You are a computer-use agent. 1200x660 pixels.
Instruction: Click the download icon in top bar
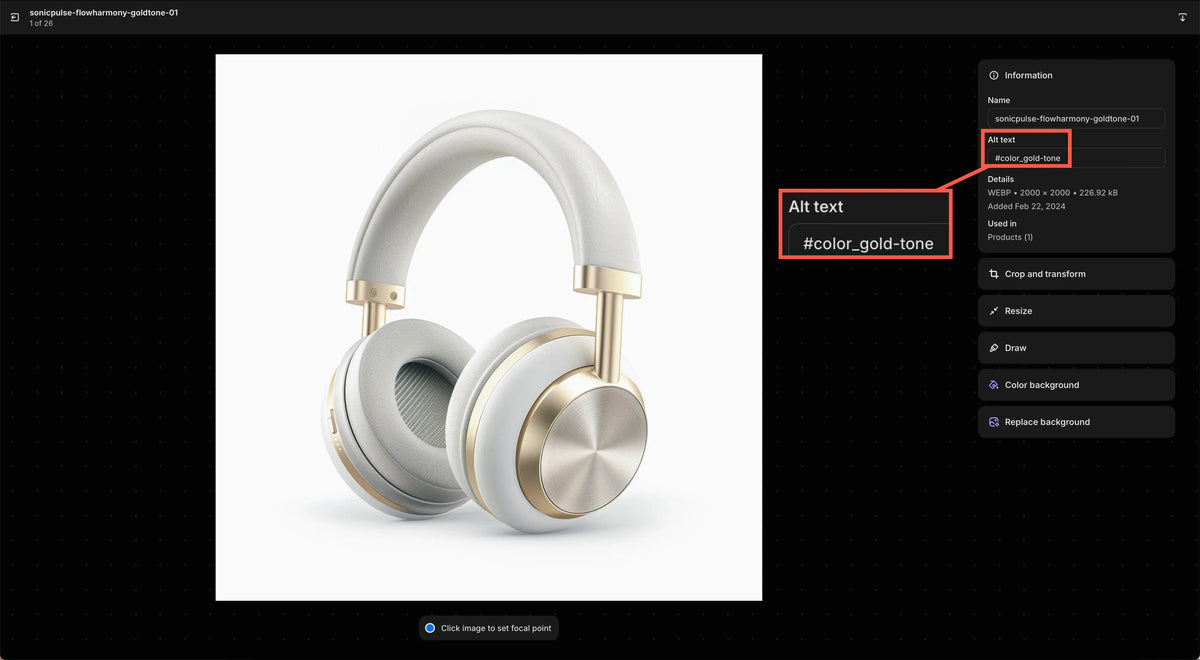[x=1183, y=17]
